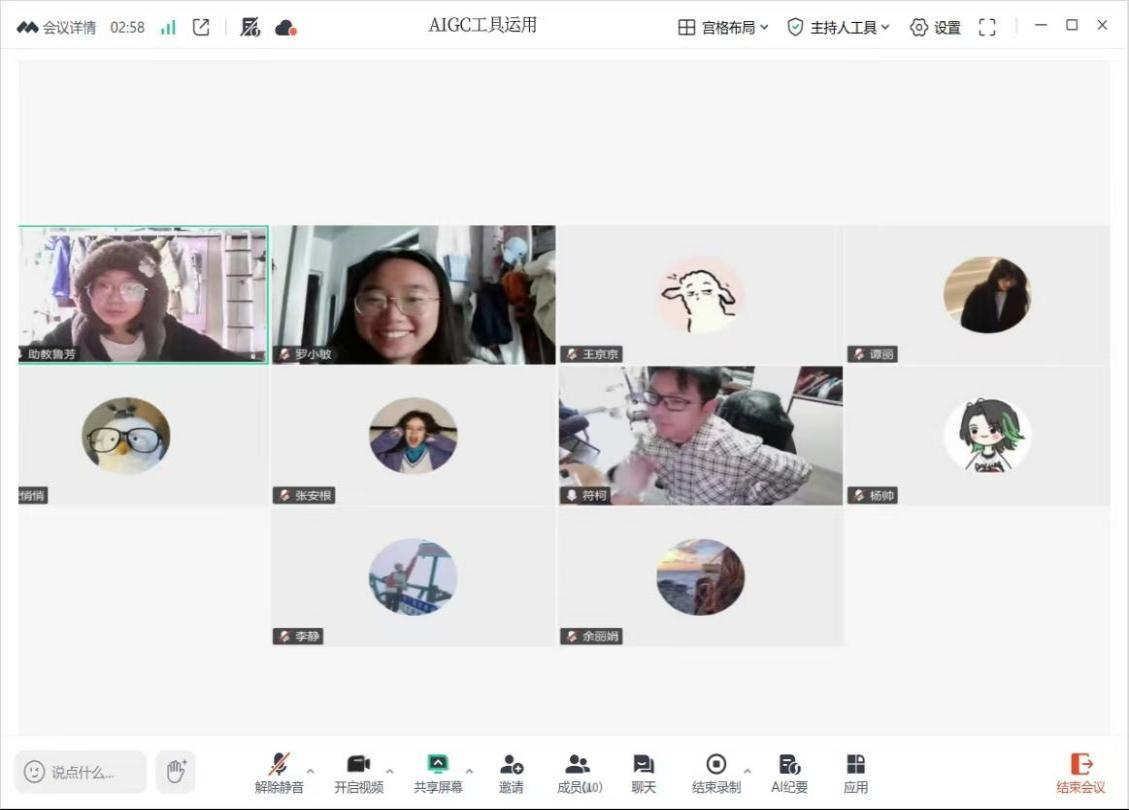This screenshot has width=1129, height=810.
Task: Open the Members (成员) list
Action: coord(579,773)
